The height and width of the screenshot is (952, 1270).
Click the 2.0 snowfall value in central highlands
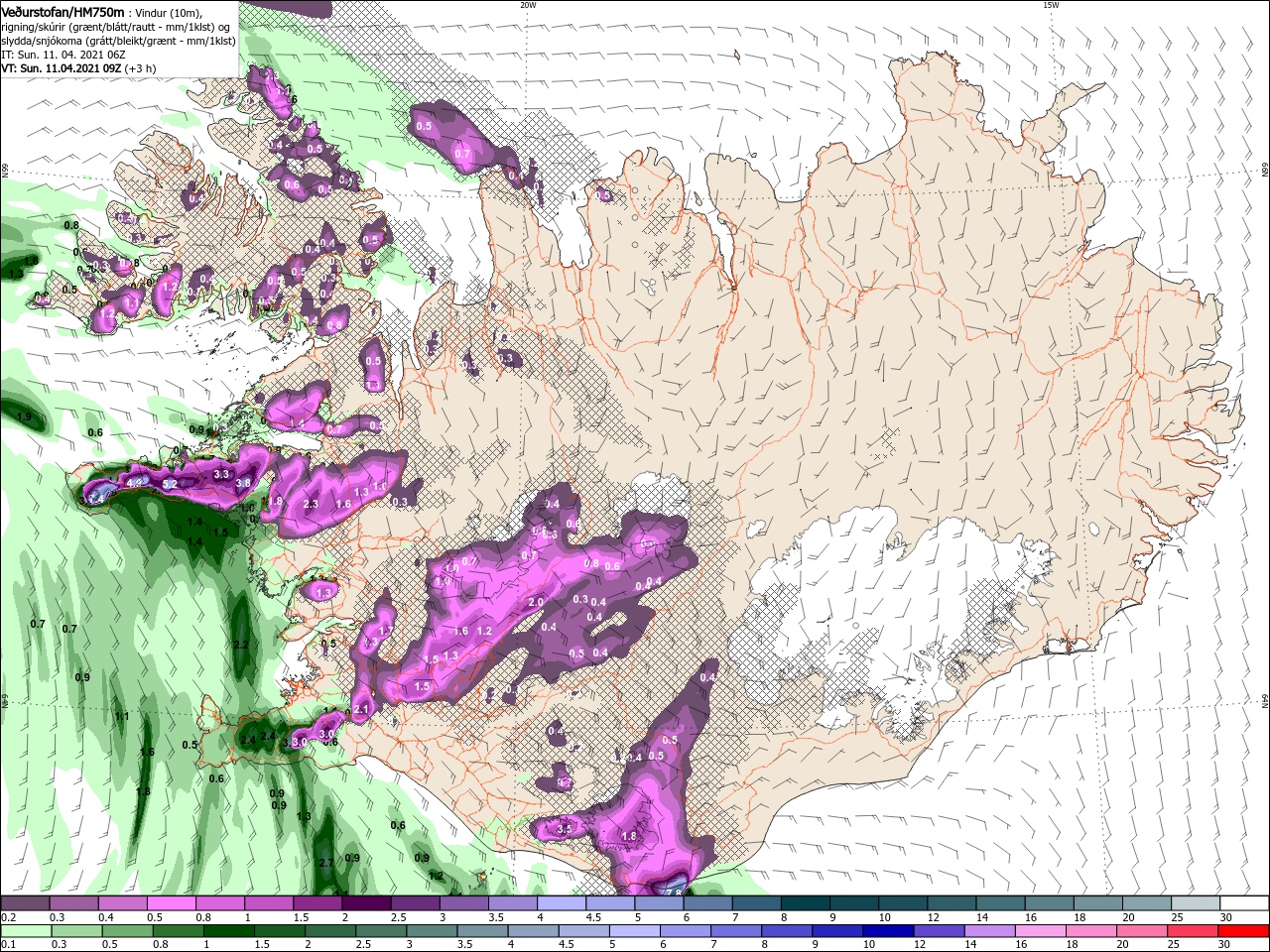pyautogui.click(x=536, y=602)
